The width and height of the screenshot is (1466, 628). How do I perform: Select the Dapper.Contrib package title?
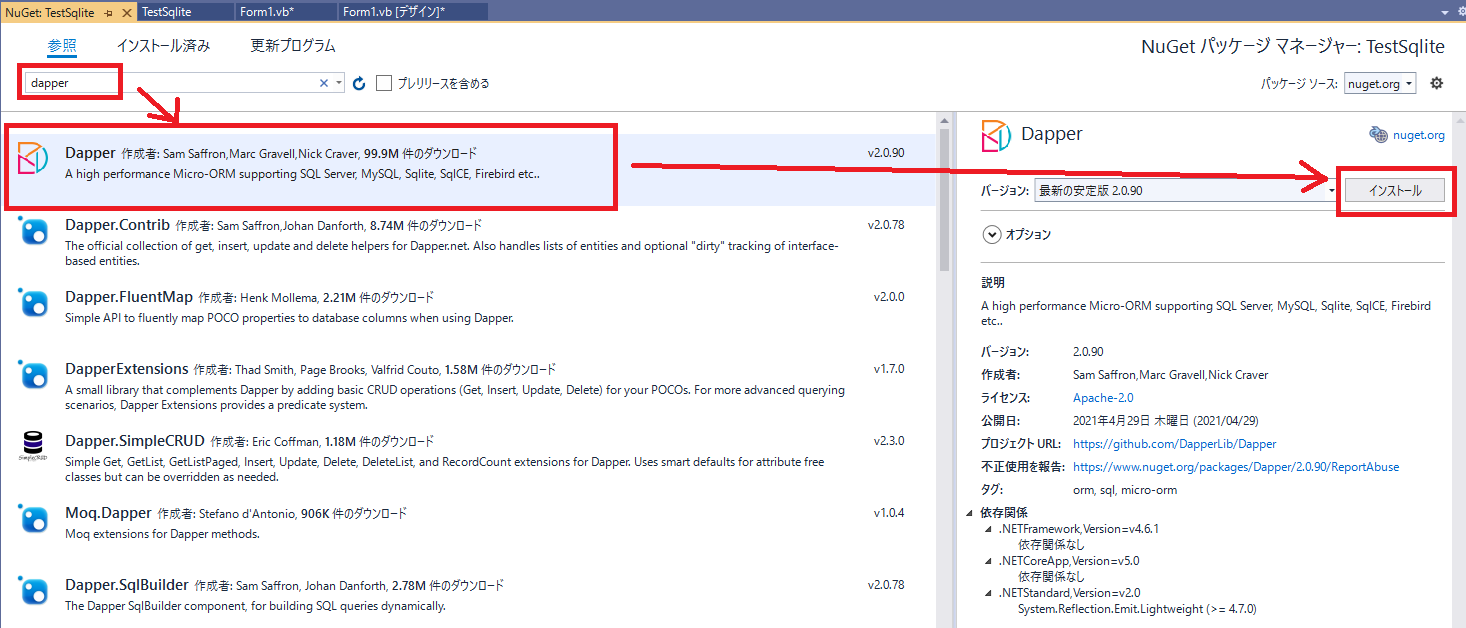click(x=118, y=225)
